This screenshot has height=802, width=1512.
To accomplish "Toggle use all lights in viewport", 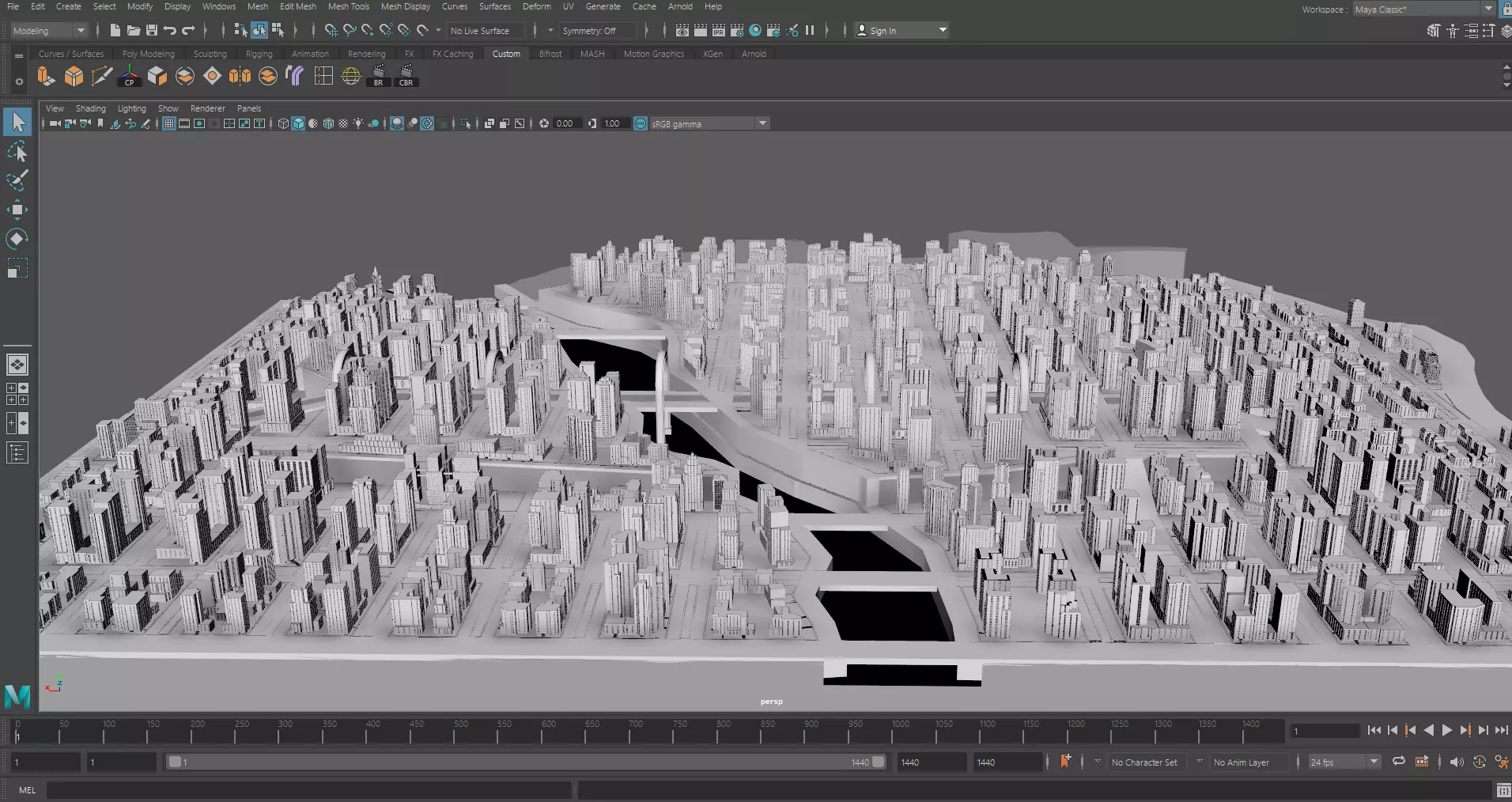I will 358,123.
